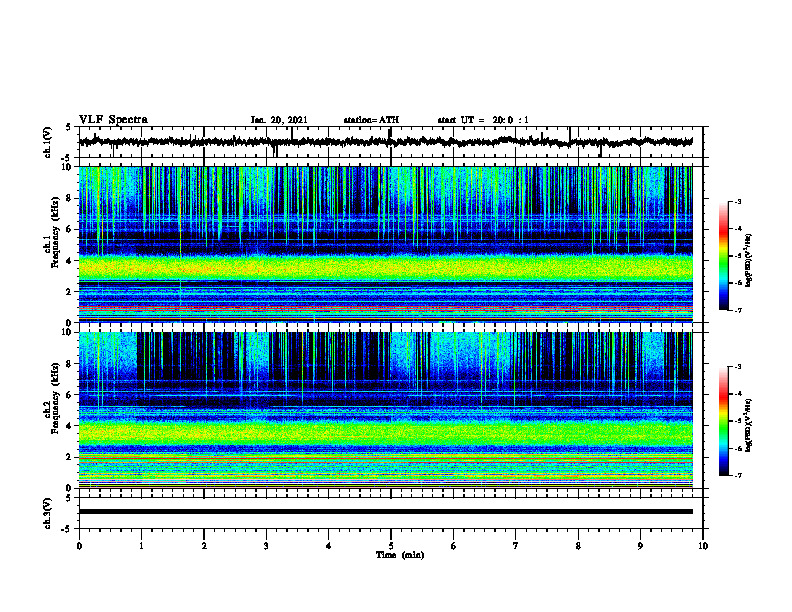
Task: Click the '-7' label on ch.2 color scale
Action: click(737, 475)
